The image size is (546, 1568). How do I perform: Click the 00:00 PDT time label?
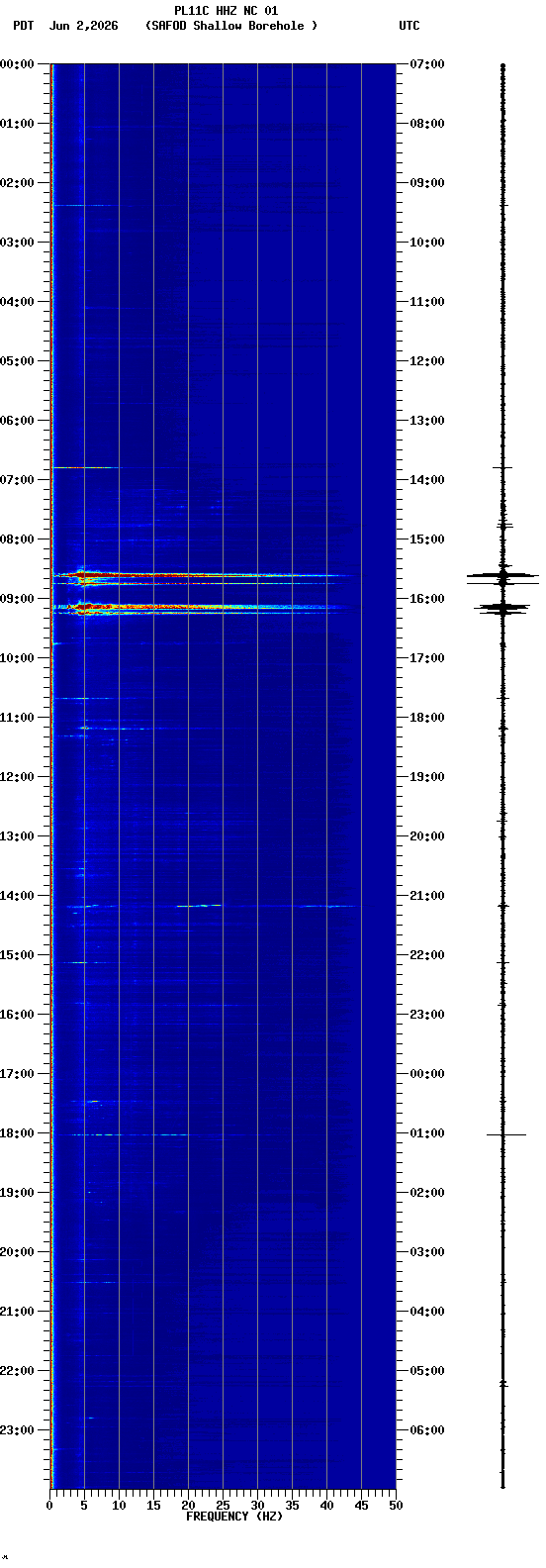point(17,64)
